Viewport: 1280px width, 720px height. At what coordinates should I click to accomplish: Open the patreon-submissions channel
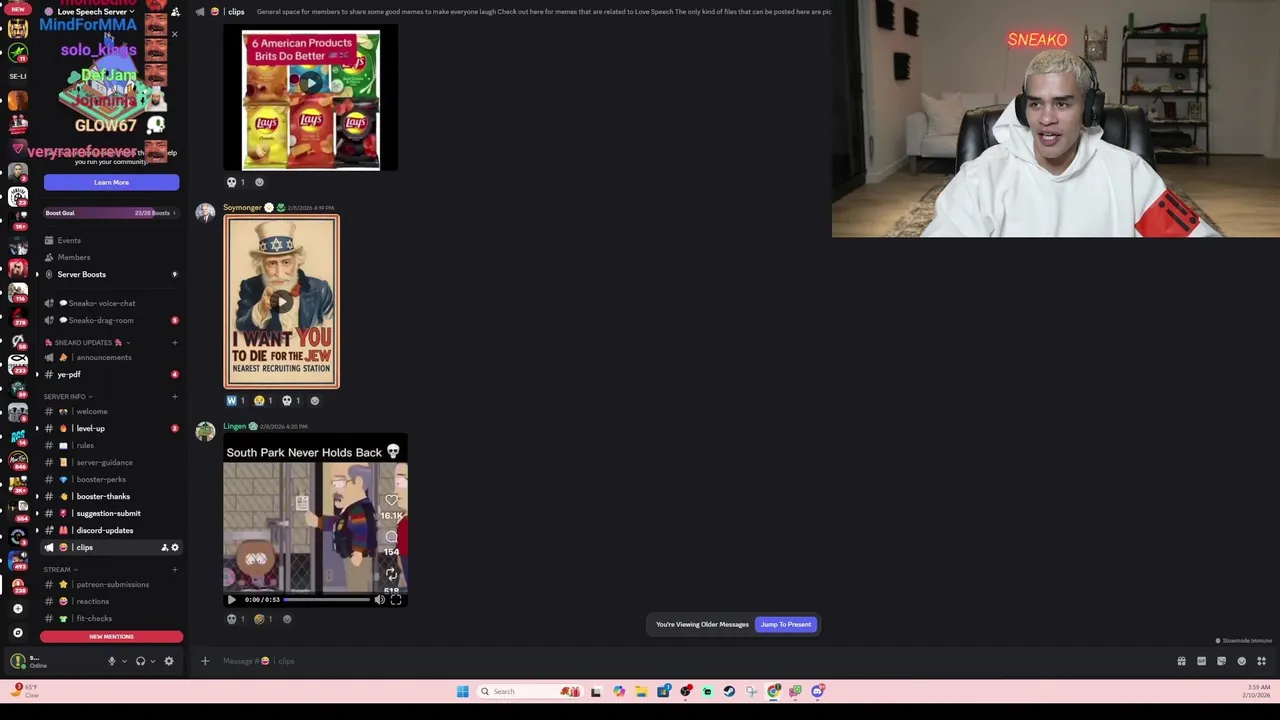click(110, 584)
